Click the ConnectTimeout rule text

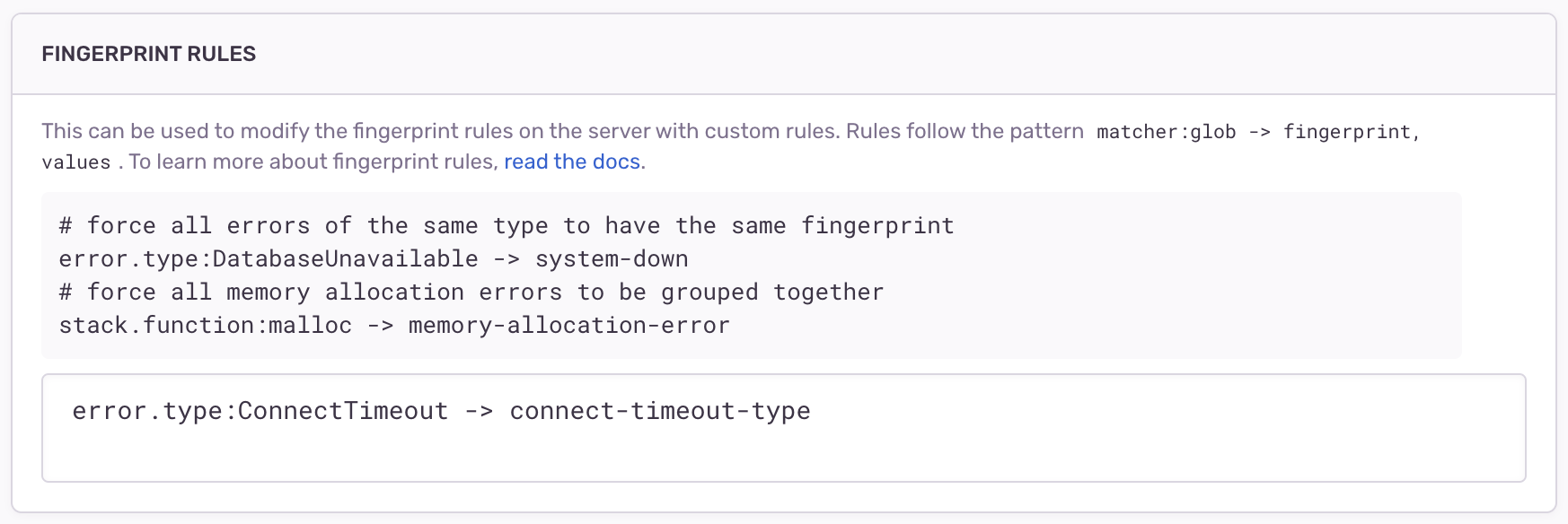pos(440,410)
